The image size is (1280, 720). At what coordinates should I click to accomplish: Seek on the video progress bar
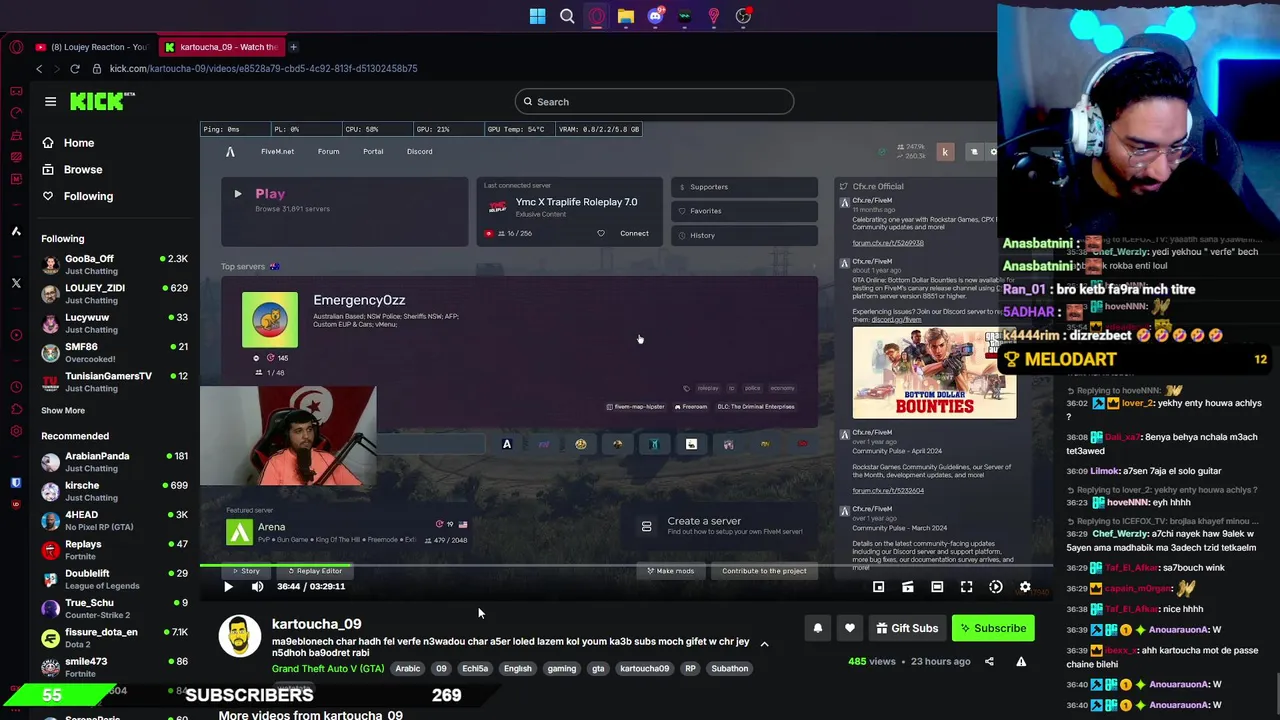626,566
